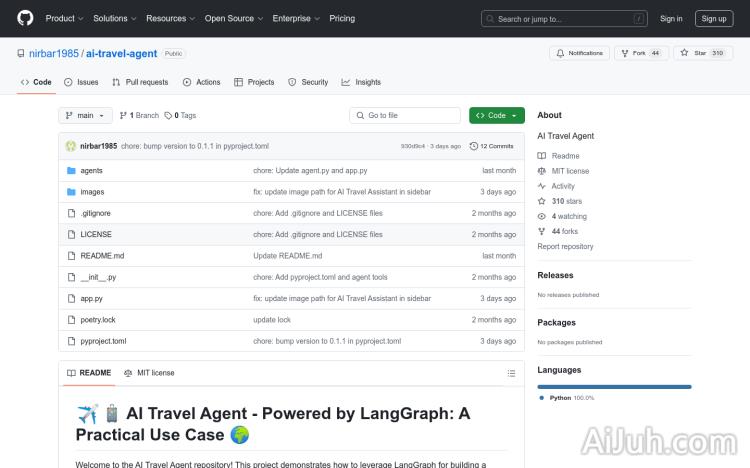Viewport: 750px width, 468px height.
Task: View the 1 Branch link
Action: 139,115
